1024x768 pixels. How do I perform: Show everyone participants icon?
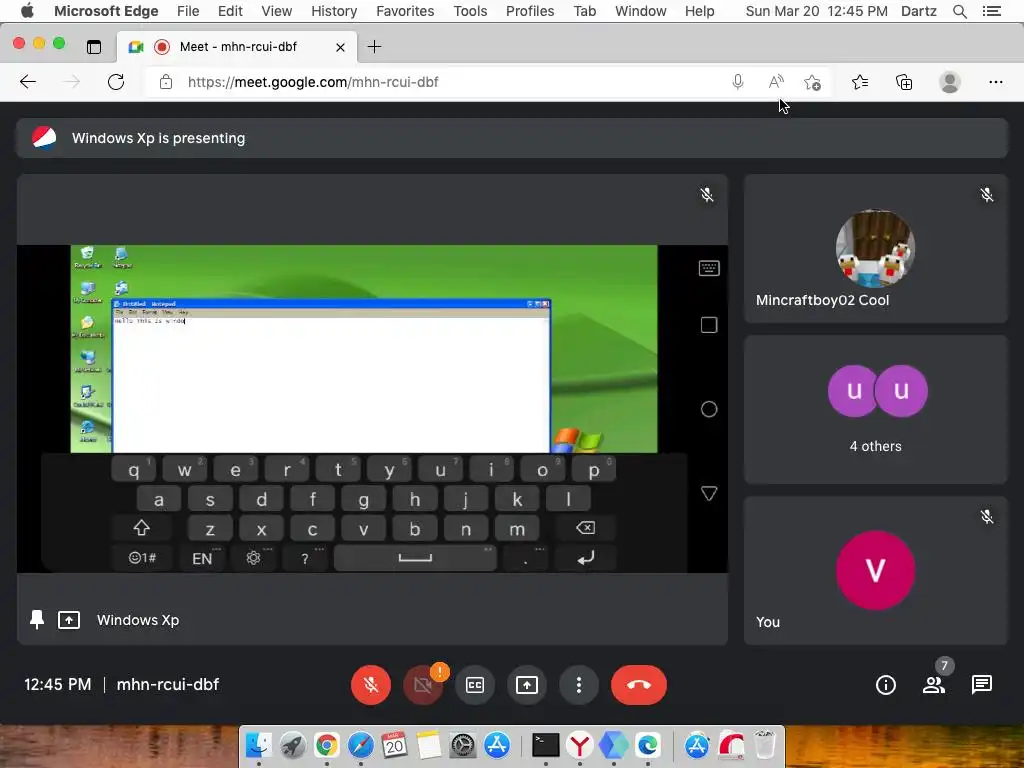934,684
